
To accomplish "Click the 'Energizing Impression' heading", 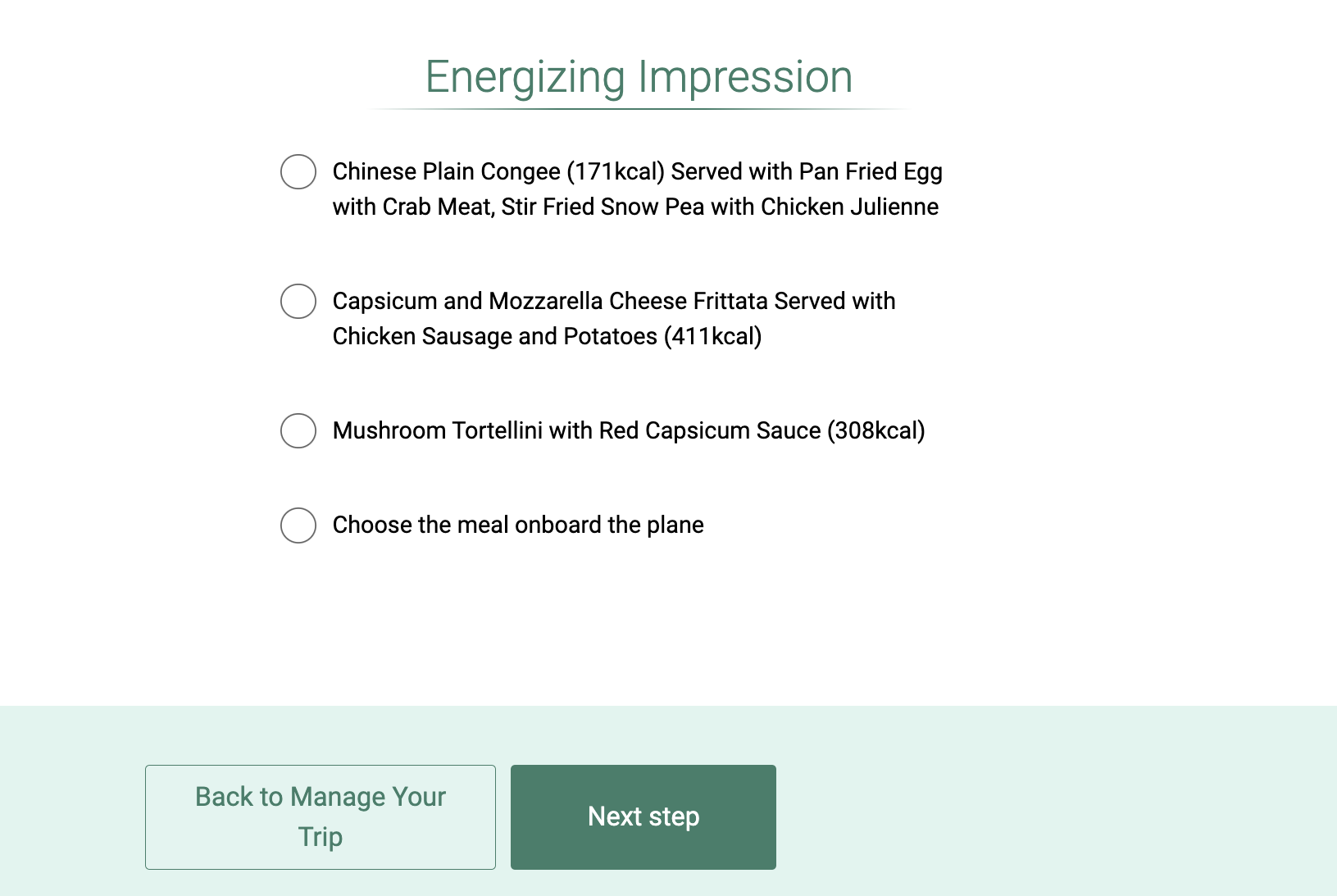I will (x=639, y=77).
